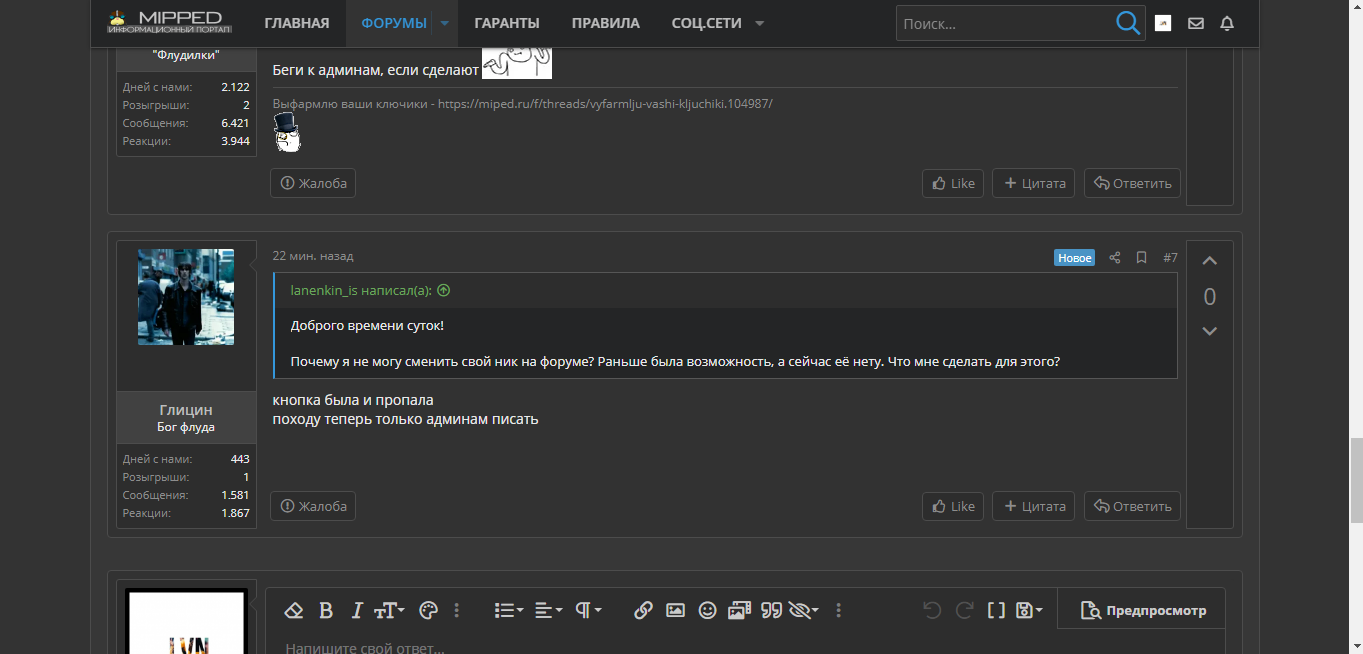Bookmark post #7
1363x654 pixels.
(x=1141, y=258)
